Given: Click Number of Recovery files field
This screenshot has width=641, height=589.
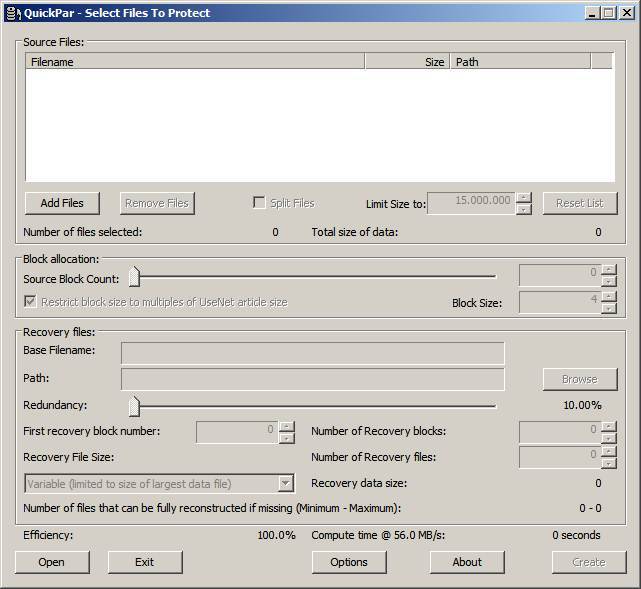Looking at the screenshot, I should click(x=560, y=457).
